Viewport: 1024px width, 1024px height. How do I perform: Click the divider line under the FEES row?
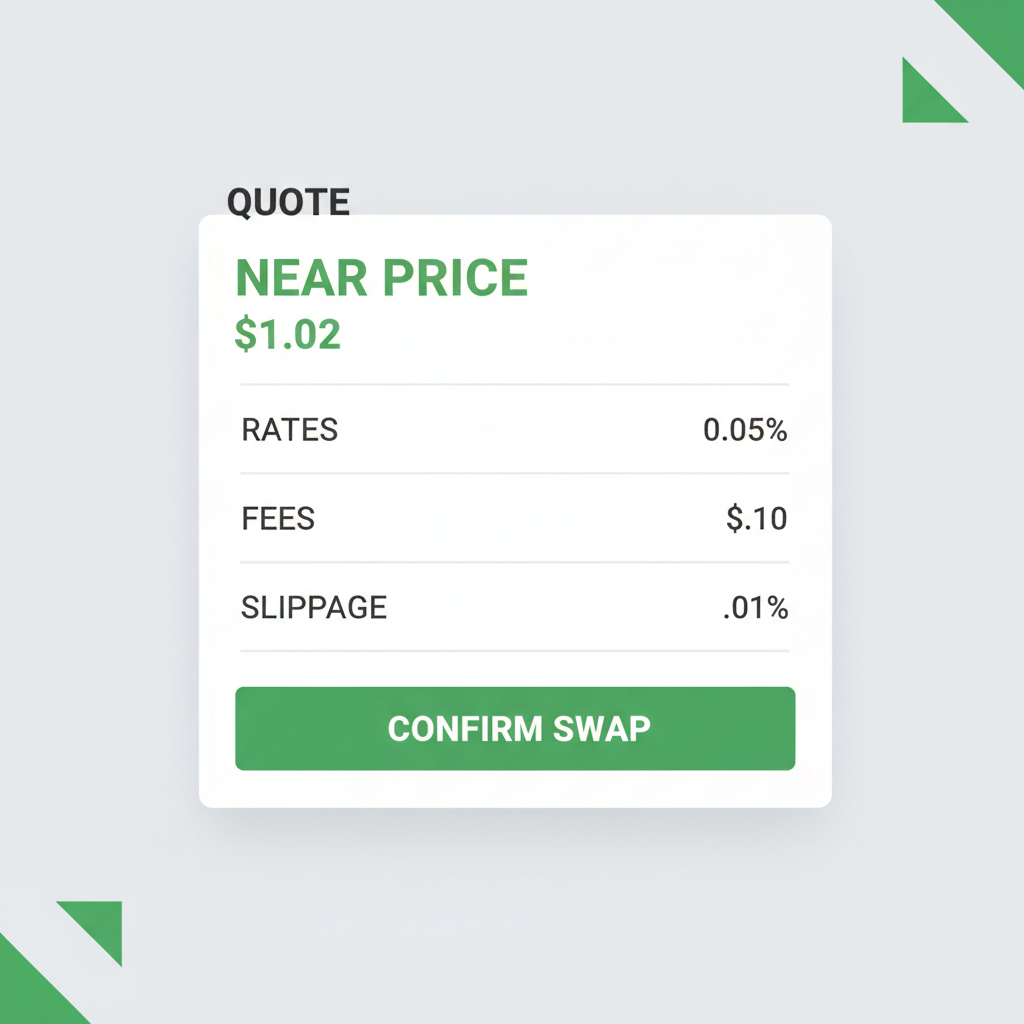(x=514, y=561)
